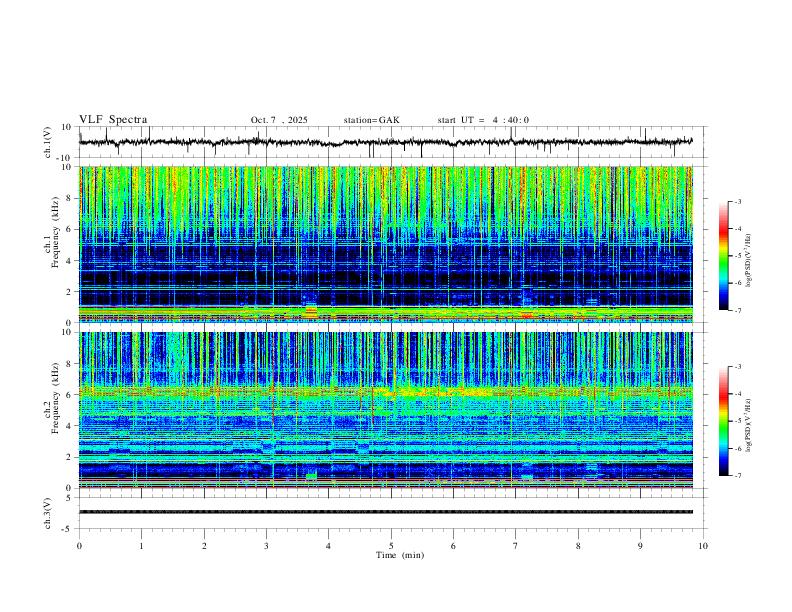Click the 'station=GAK' header label
The height and width of the screenshot is (612, 792).
coord(371,120)
